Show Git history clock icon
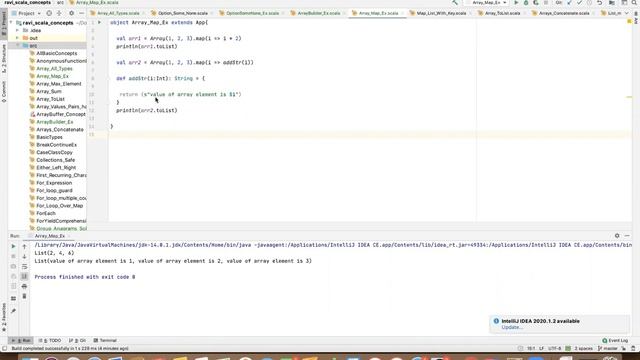 589,2
